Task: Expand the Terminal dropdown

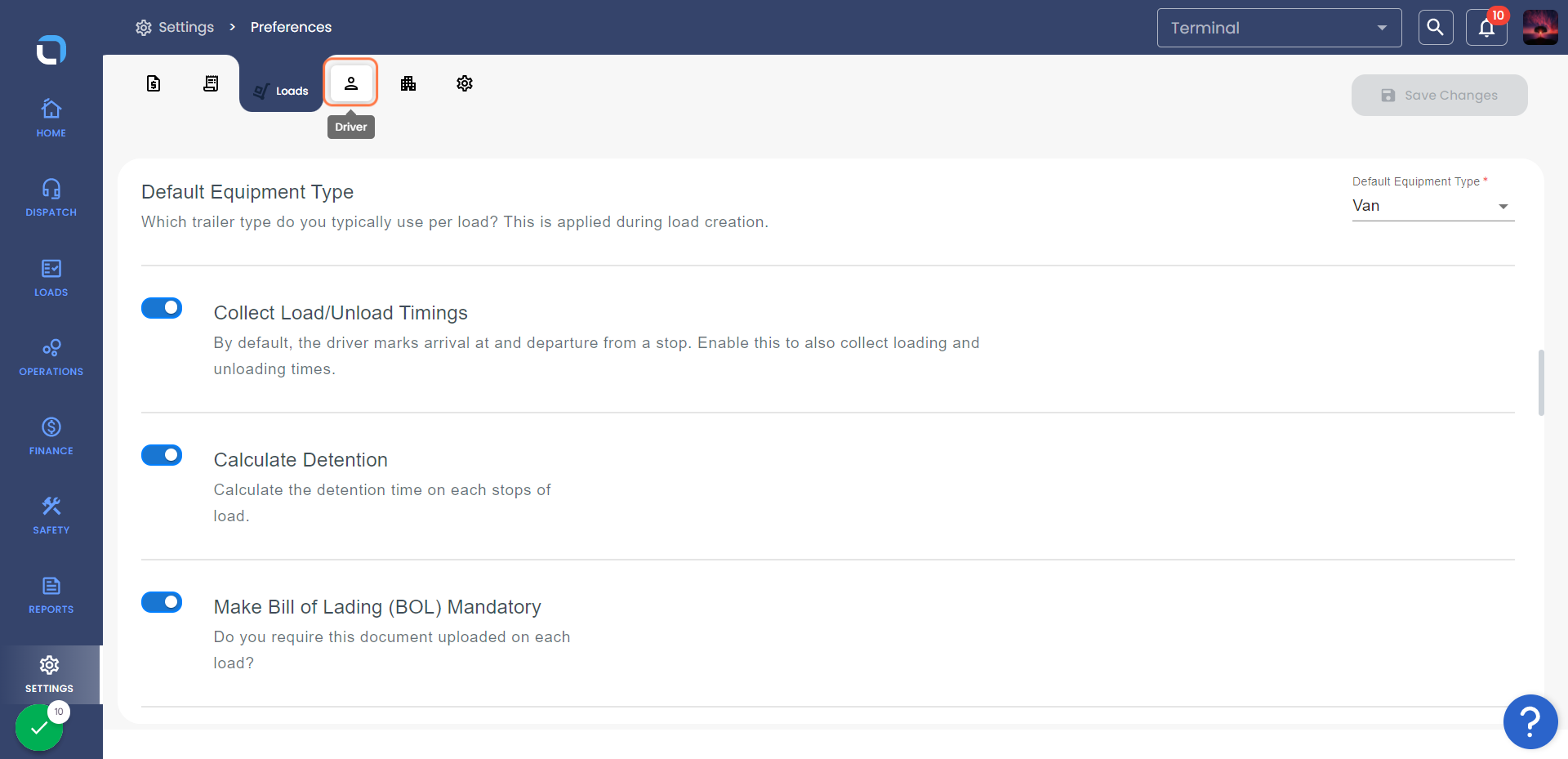Action: 1279,28
